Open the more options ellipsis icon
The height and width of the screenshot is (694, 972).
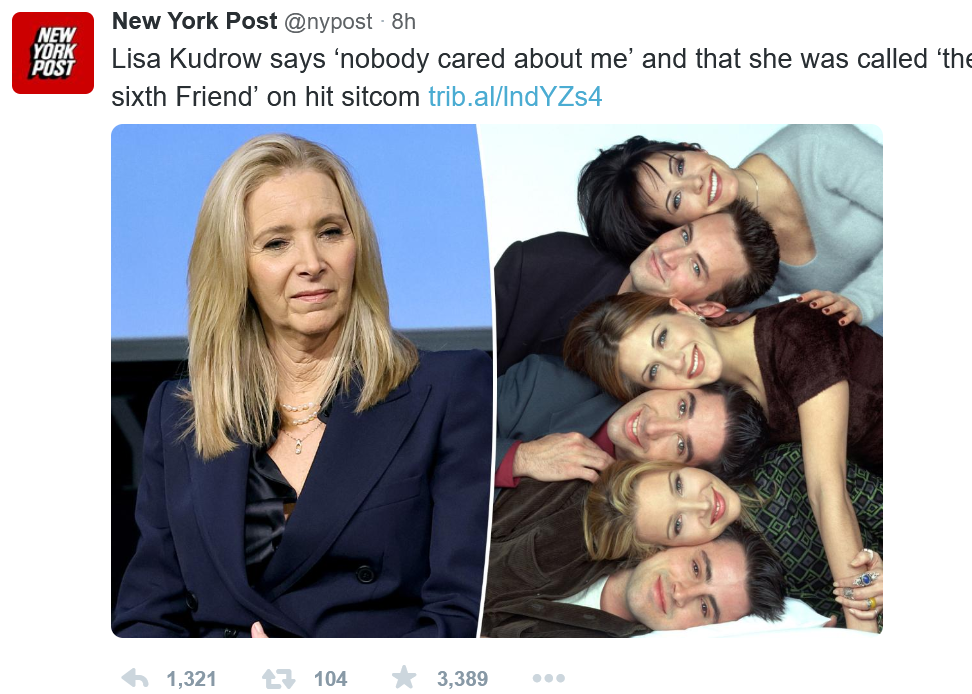click(x=549, y=679)
